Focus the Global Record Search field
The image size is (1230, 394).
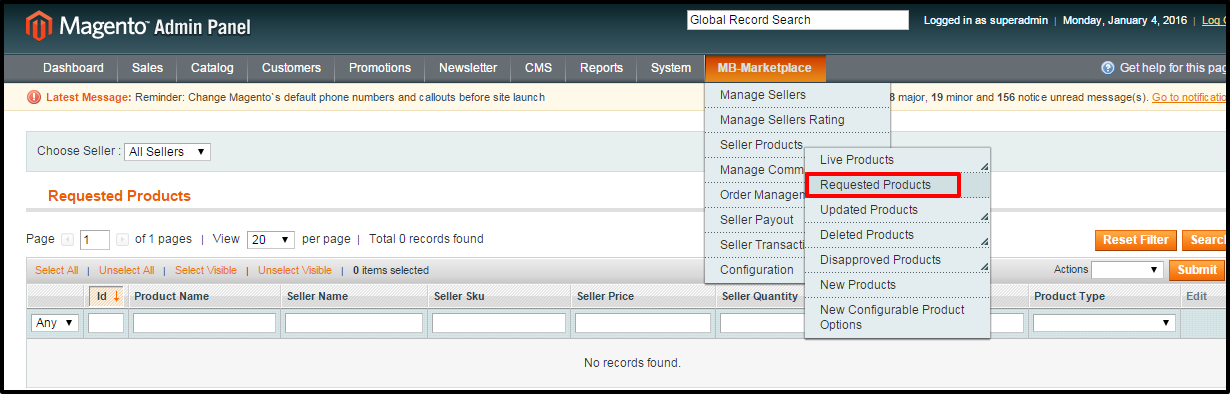pyautogui.click(x=798, y=20)
